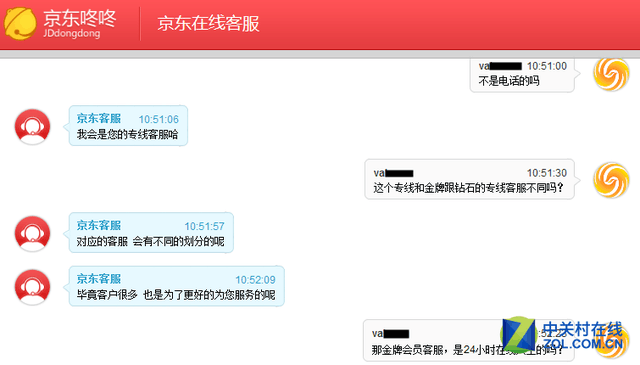
Task: Click the customer service avatar at 10:51:06
Action: click(x=33, y=127)
